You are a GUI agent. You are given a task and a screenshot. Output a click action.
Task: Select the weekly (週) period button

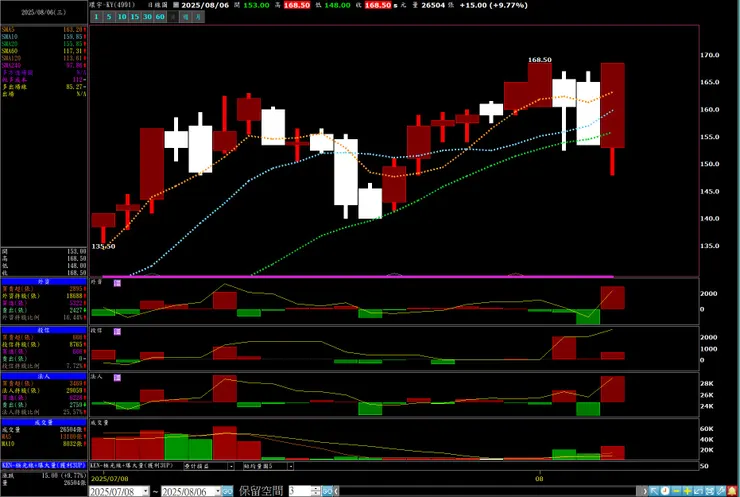click(185, 17)
